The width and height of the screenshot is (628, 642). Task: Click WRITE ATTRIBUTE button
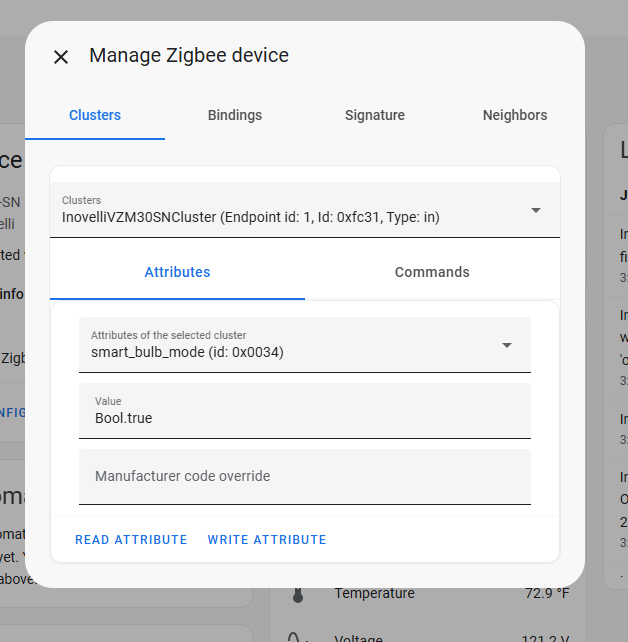(267, 539)
